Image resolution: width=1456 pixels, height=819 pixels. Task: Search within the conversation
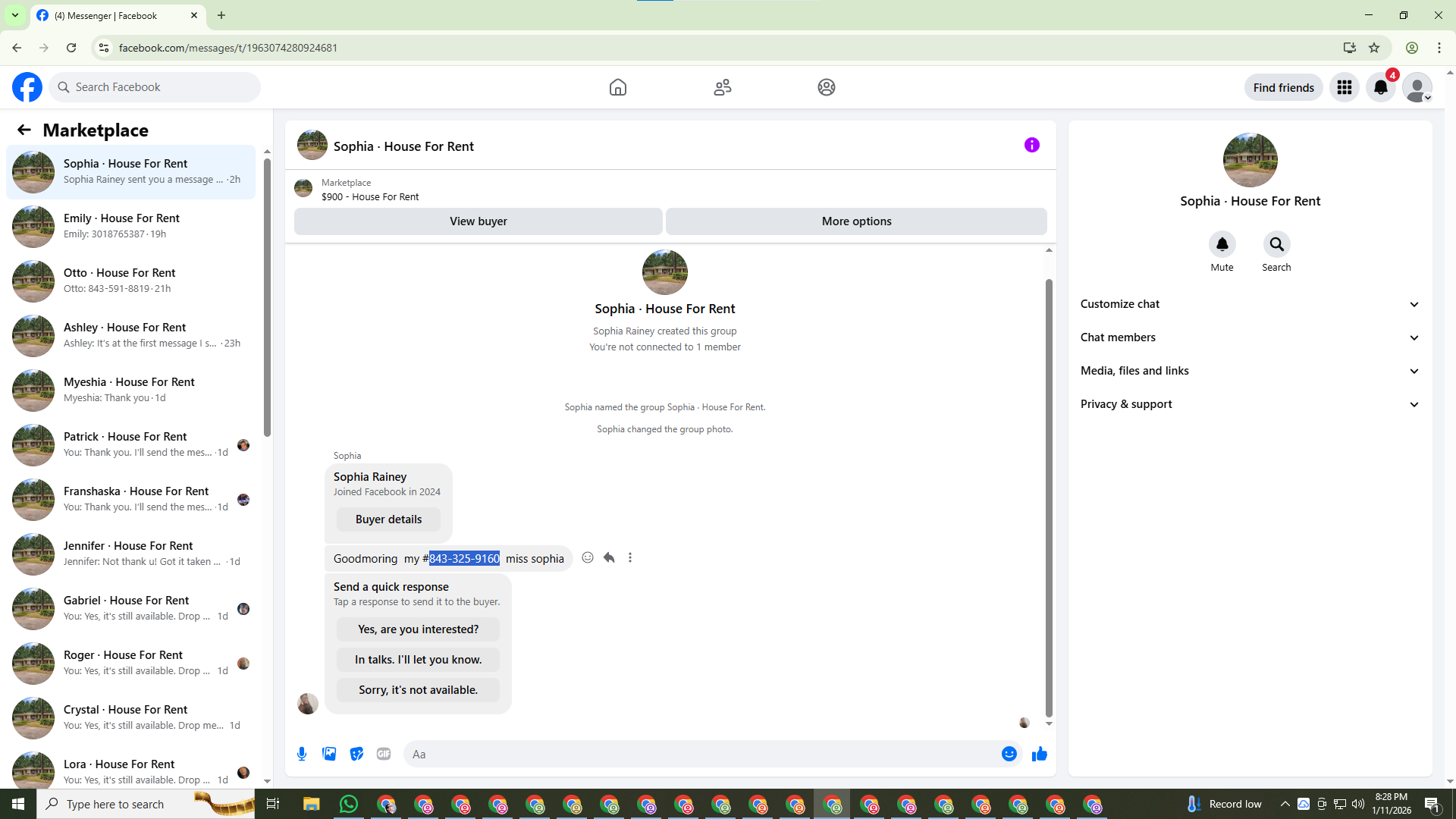pos(1277,244)
